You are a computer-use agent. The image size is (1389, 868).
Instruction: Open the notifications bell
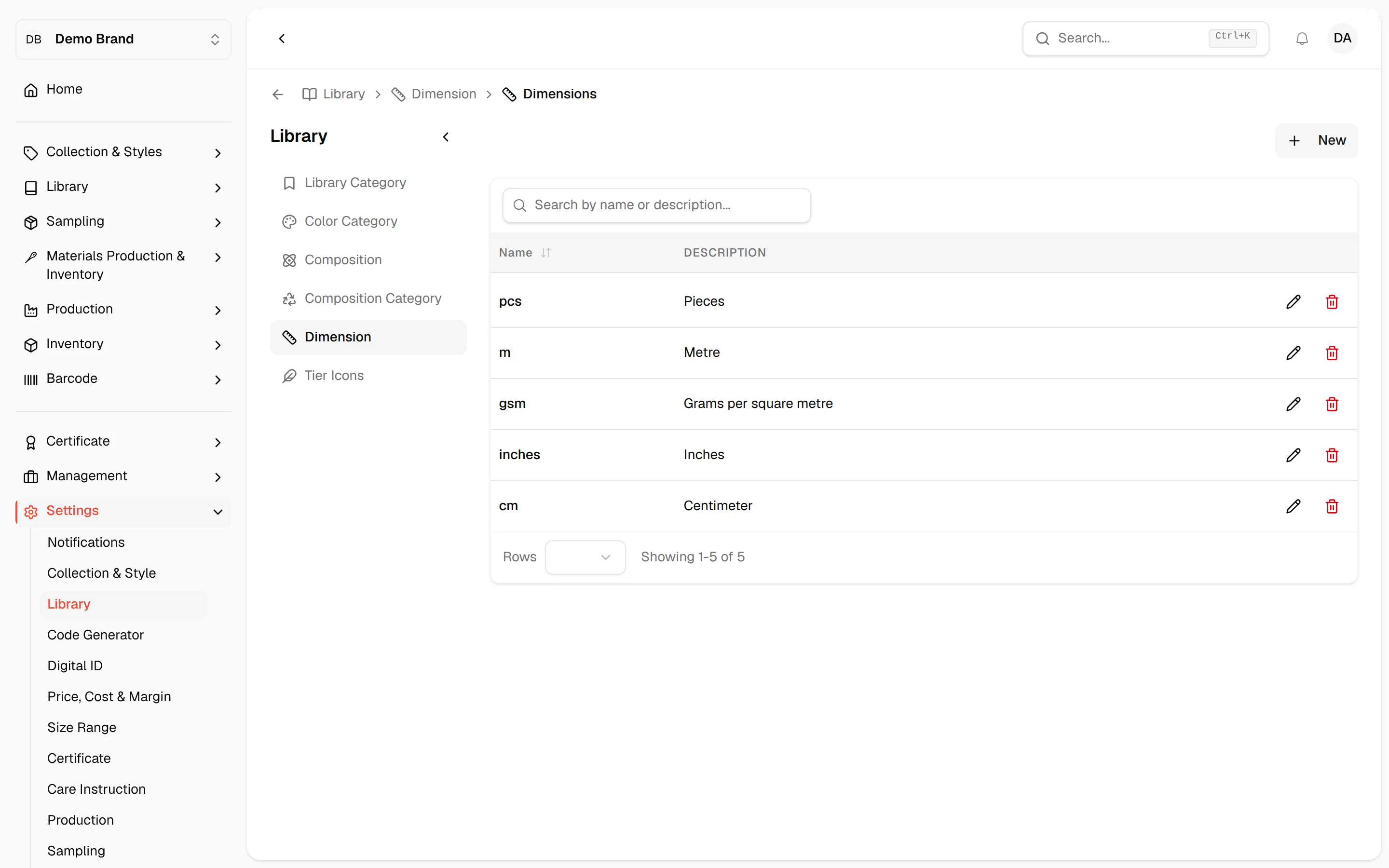pos(1302,39)
